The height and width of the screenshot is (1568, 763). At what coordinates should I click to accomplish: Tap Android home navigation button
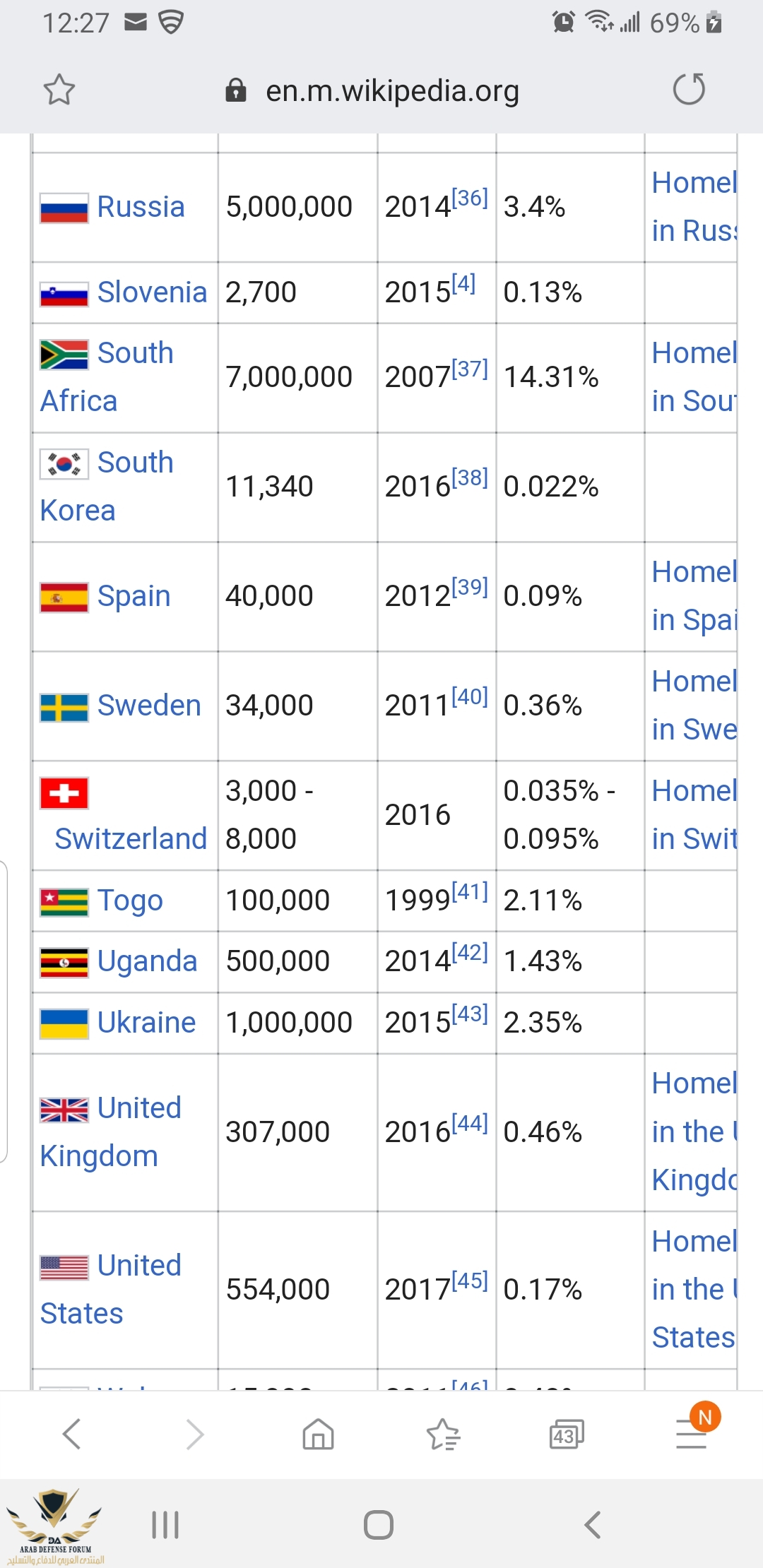click(x=379, y=1525)
